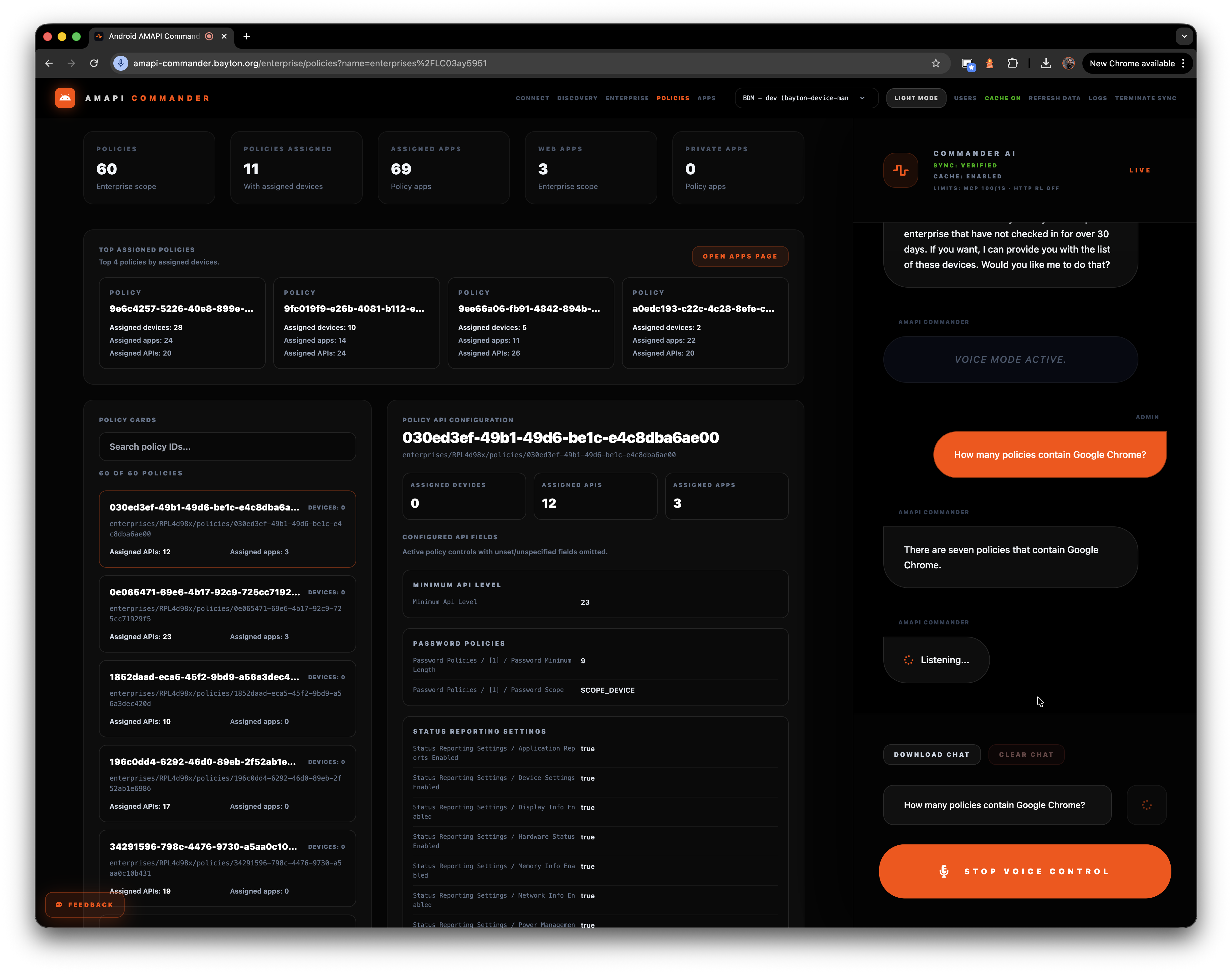The width and height of the screenshot is (1232, 974).
Task: Click the bookmark star icon in address bar
Action: click(935, 63)
